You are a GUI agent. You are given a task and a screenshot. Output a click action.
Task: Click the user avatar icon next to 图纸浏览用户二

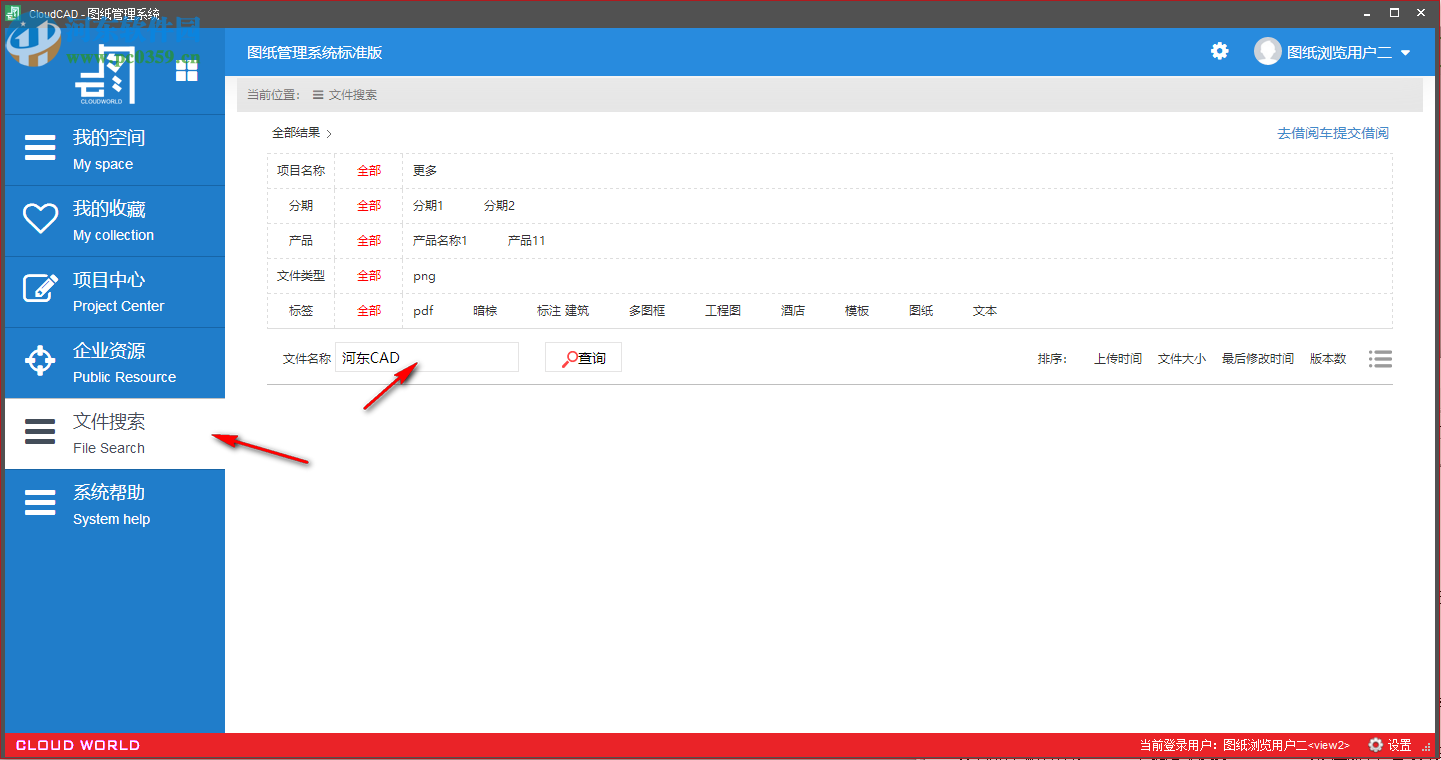[1266, 51]
